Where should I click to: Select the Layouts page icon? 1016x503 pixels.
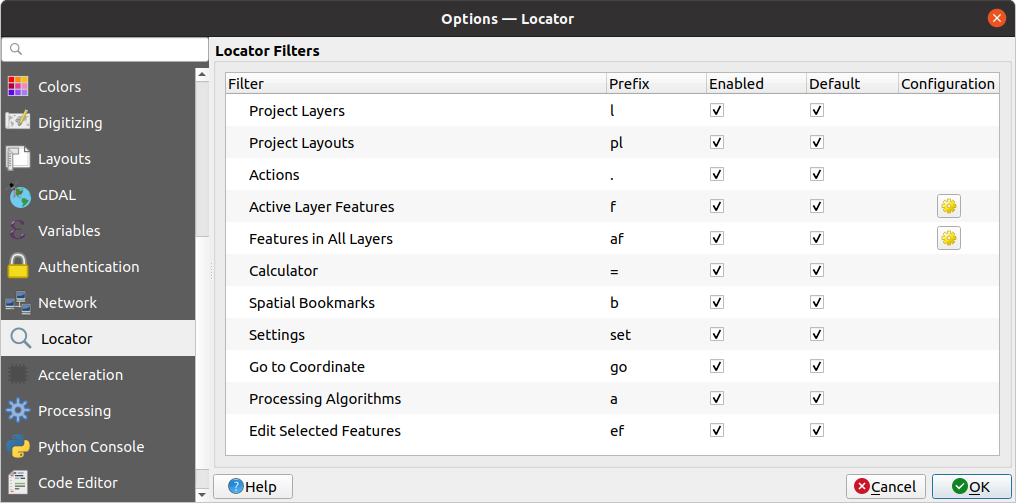click(x=18, y=159)
